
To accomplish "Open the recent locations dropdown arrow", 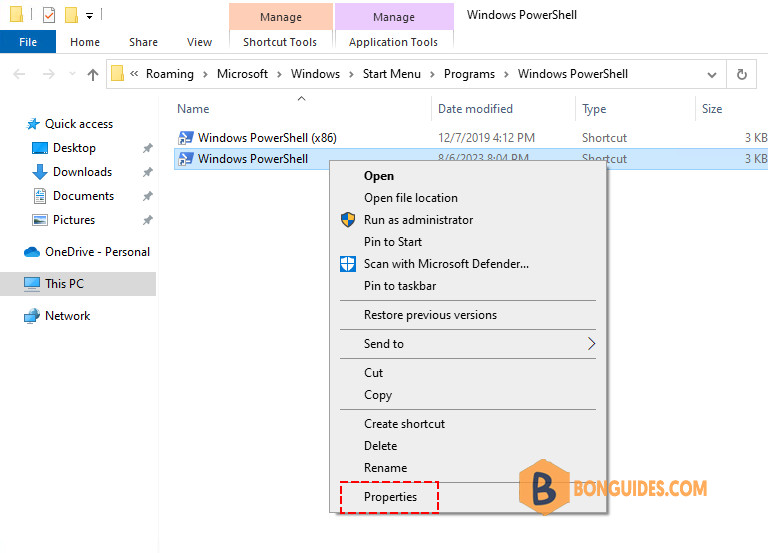I will click(72, 74).
